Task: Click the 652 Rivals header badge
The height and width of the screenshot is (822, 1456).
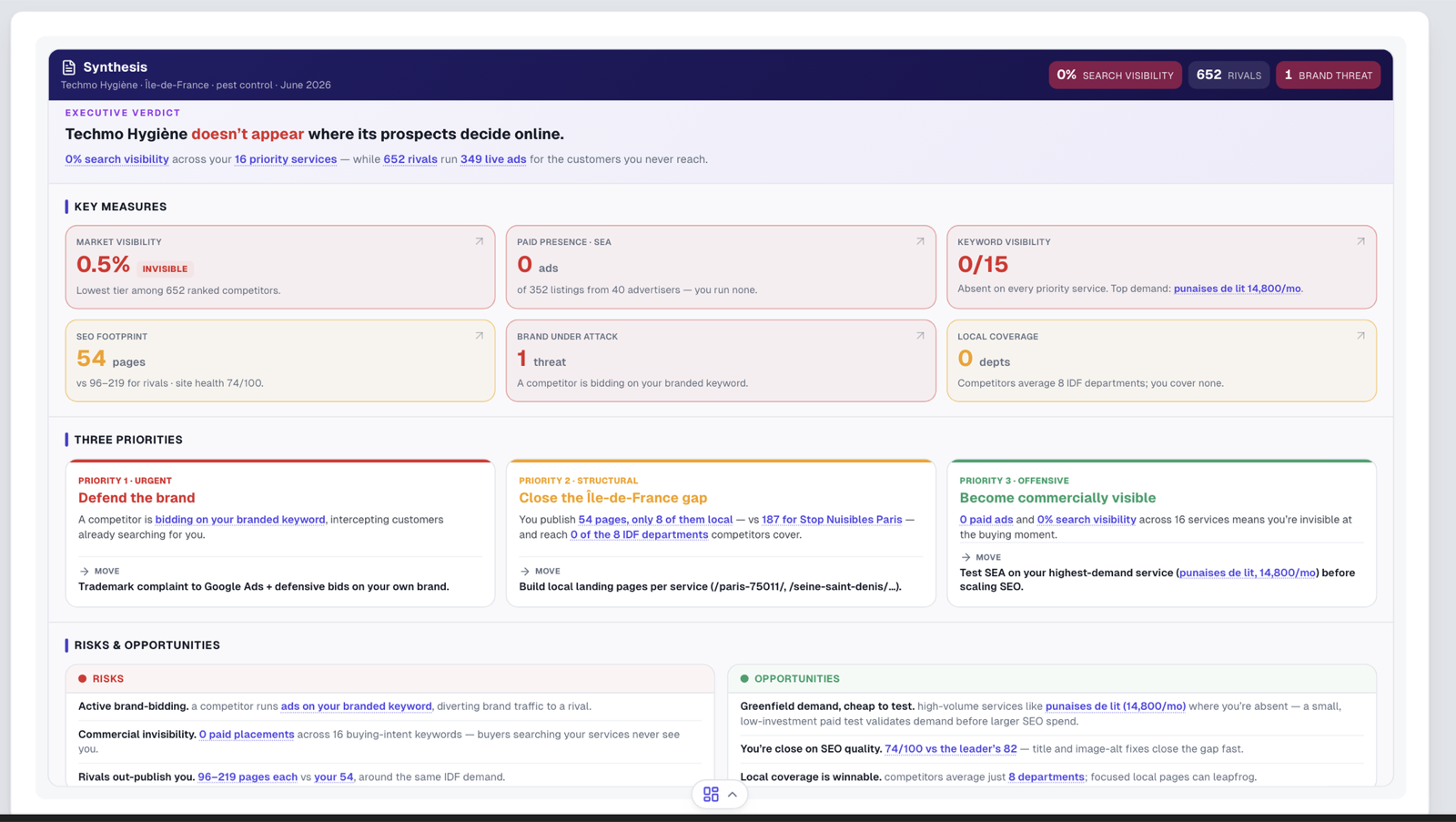Action: click(1228, 75)
